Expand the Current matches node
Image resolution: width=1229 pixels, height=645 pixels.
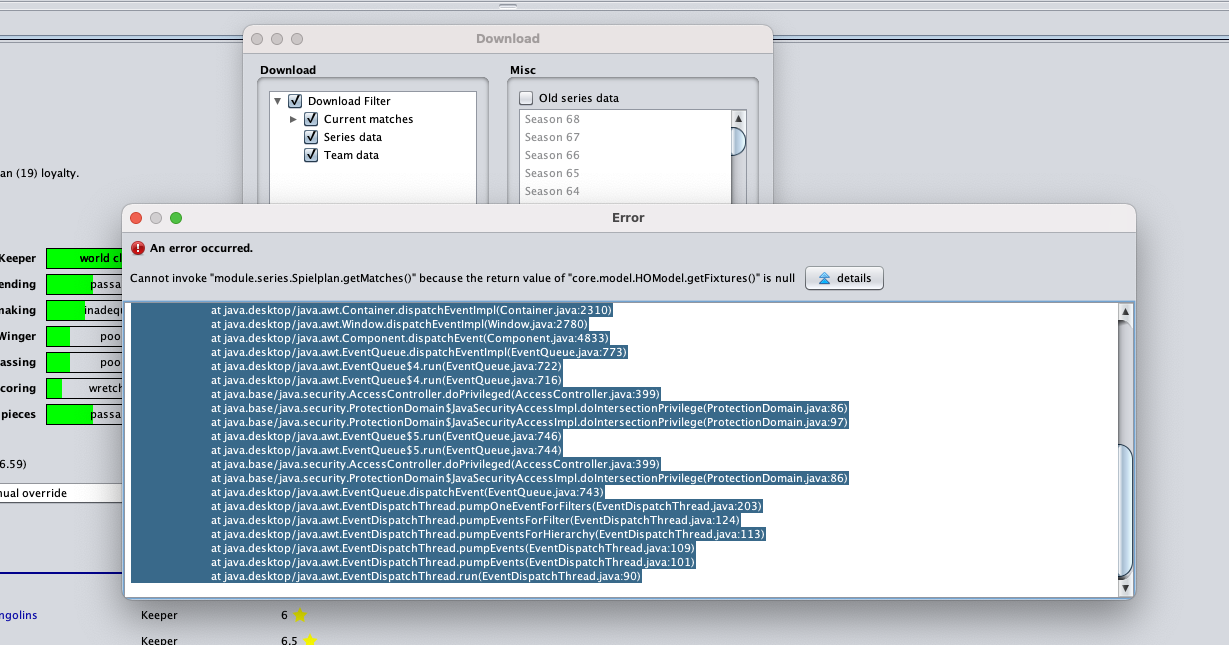293,119
